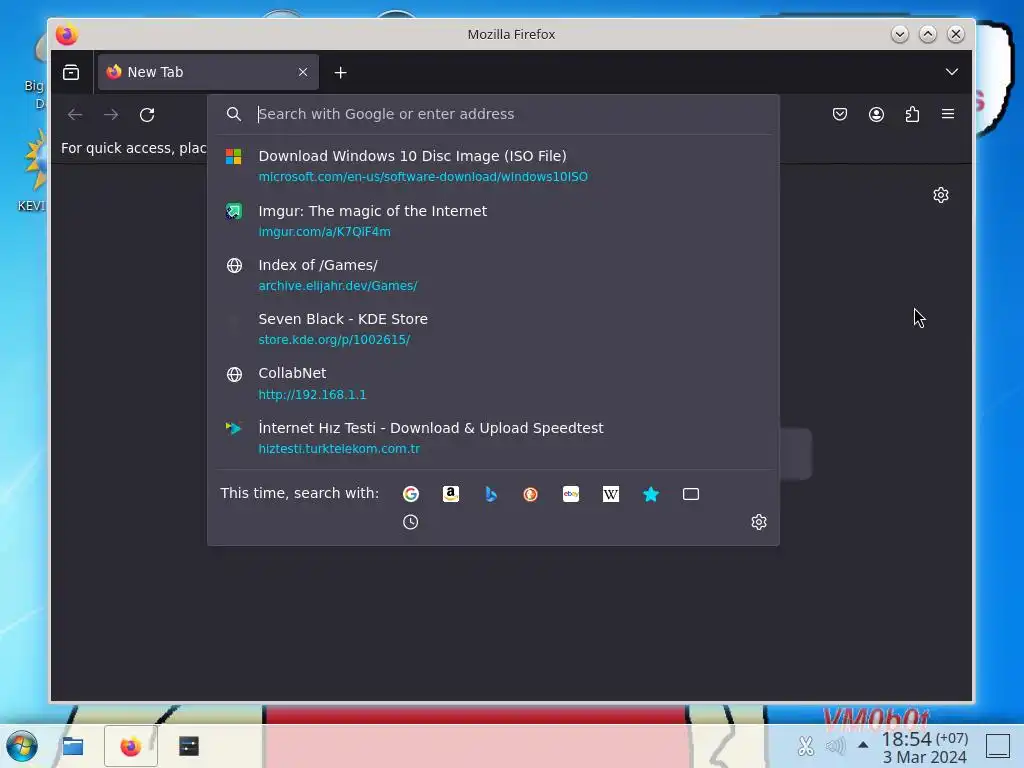Open CollabNet 192.168.1.1 suggestion
Viewport: 1024px width, 768px height.
tap(493, 383)
